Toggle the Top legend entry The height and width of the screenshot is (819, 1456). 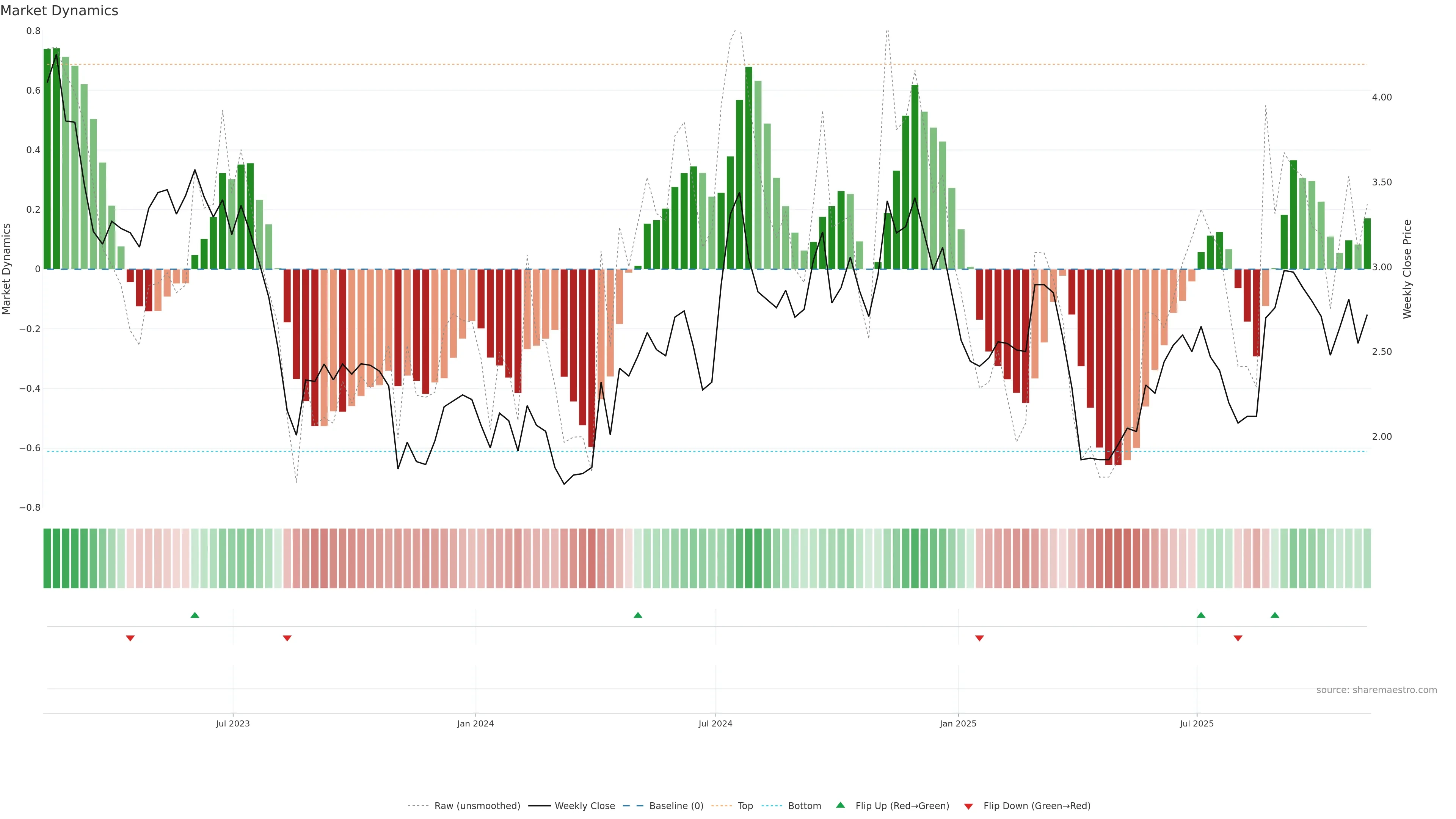tap(745, 806)
